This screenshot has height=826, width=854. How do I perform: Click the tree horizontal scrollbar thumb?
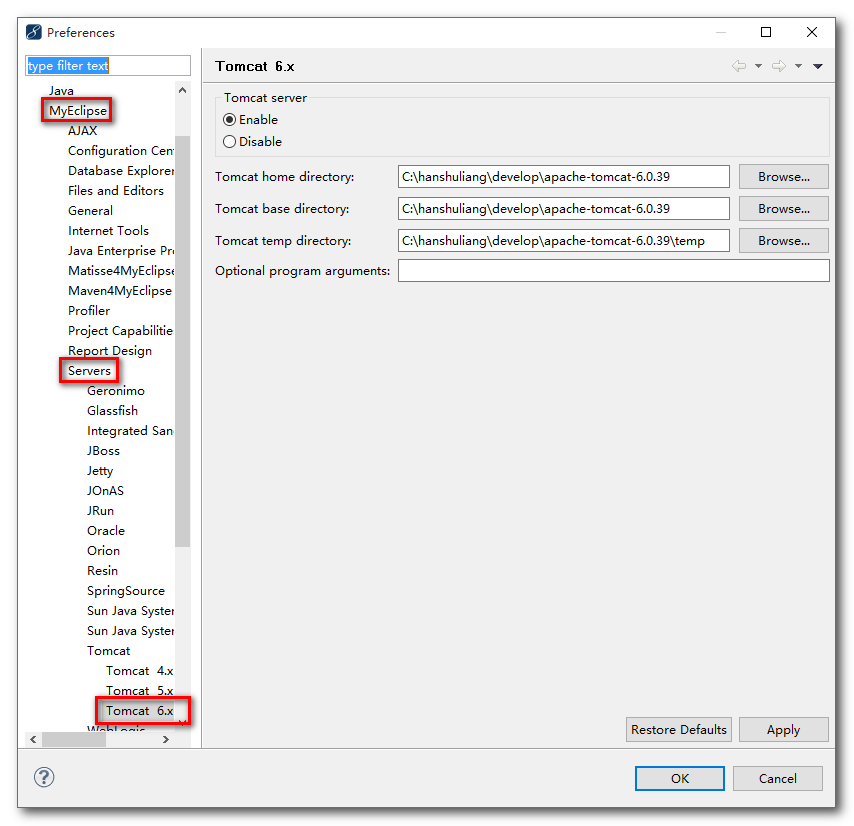point(74,739)
